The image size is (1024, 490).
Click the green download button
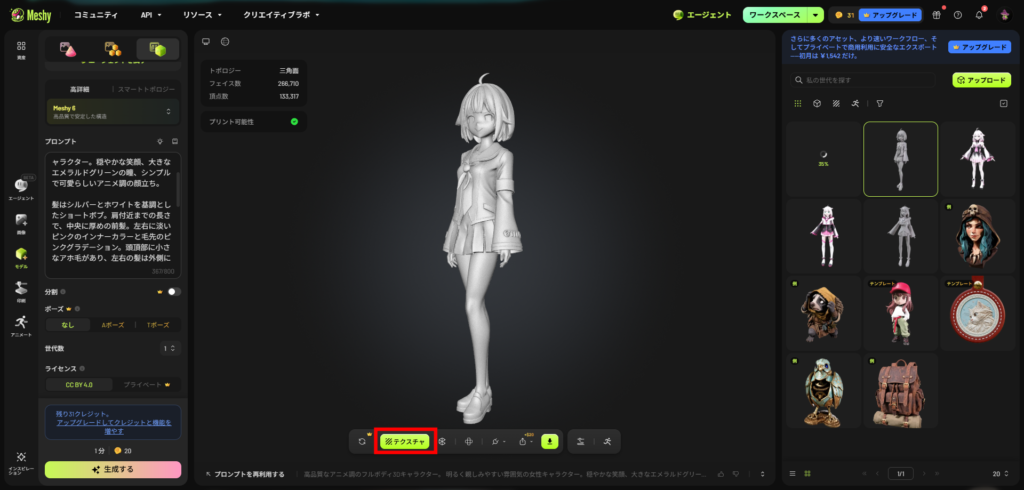click(x=550, y=442)
